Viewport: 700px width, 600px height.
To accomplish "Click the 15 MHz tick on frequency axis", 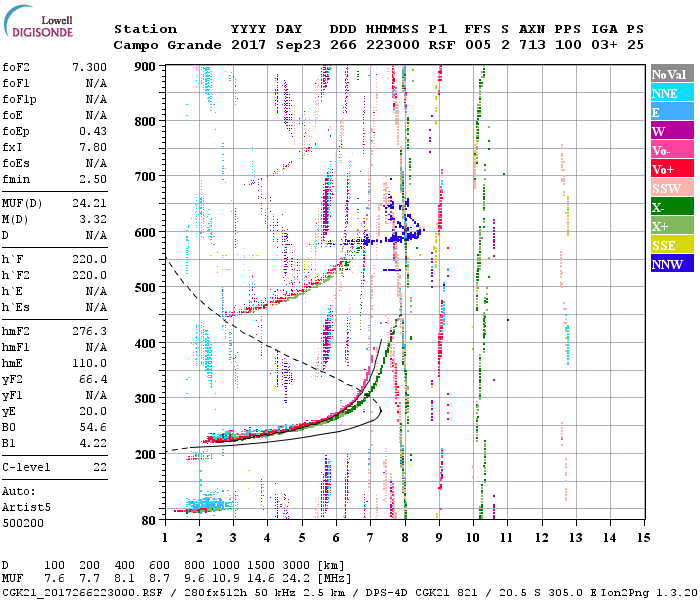I will coord(643,537).
